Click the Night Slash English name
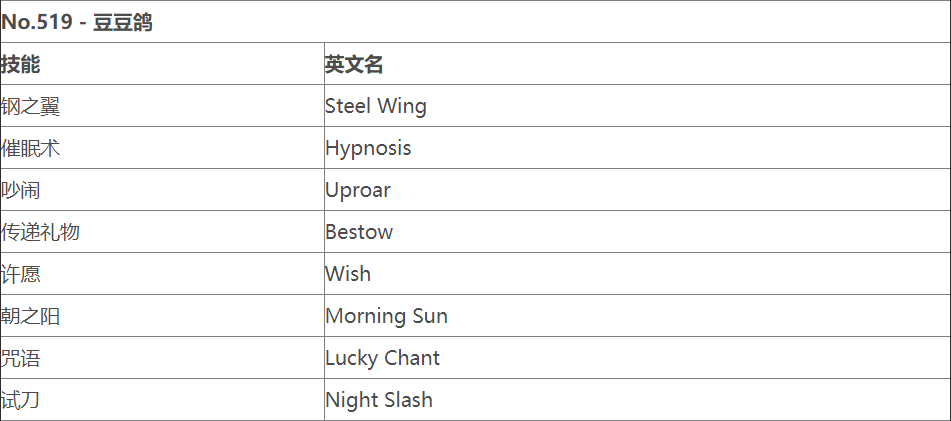The image size is (951, 421). pos(379,400)
